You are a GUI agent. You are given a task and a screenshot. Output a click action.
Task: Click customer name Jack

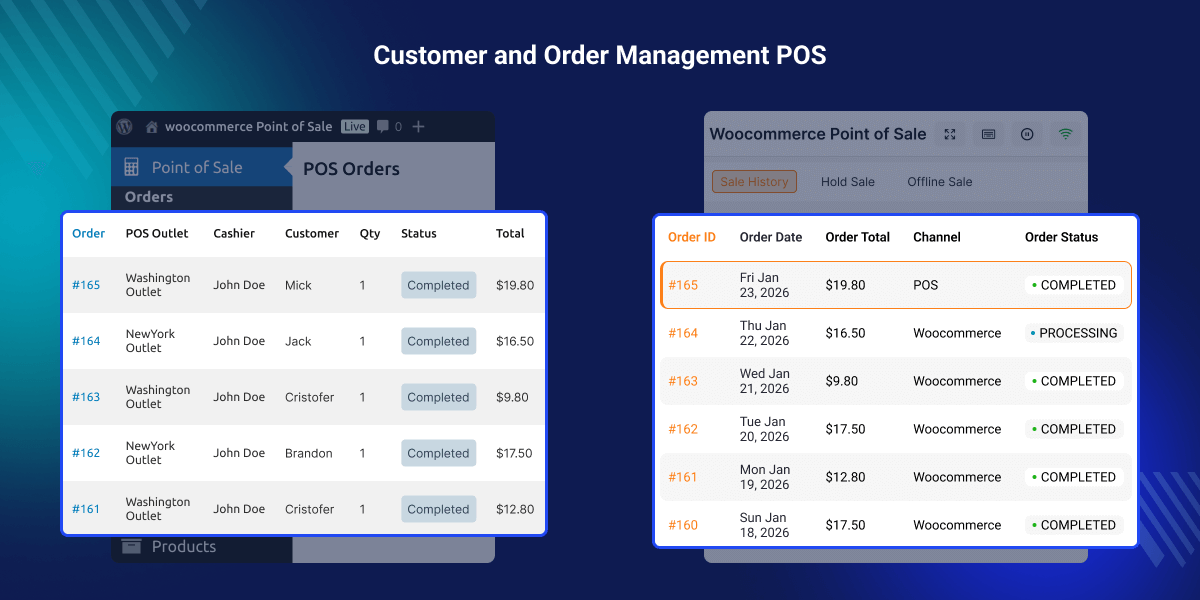tap(298, 341)
